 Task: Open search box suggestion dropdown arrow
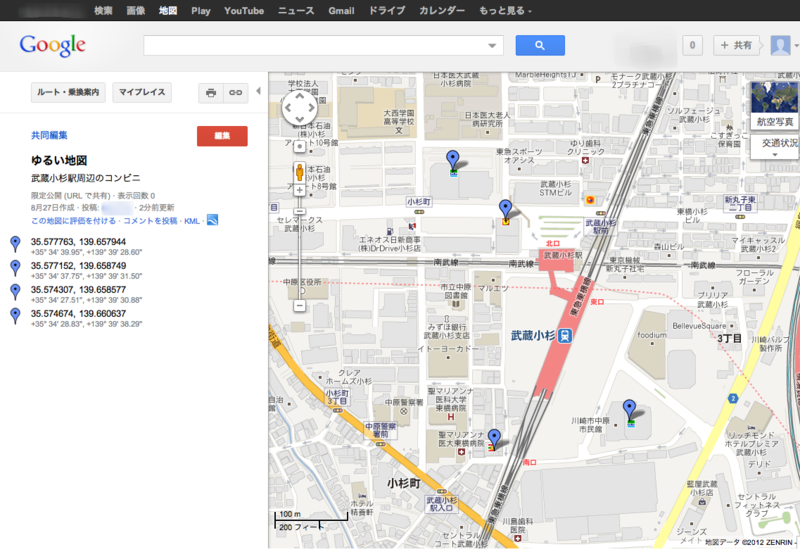click(x=492, y=45)
